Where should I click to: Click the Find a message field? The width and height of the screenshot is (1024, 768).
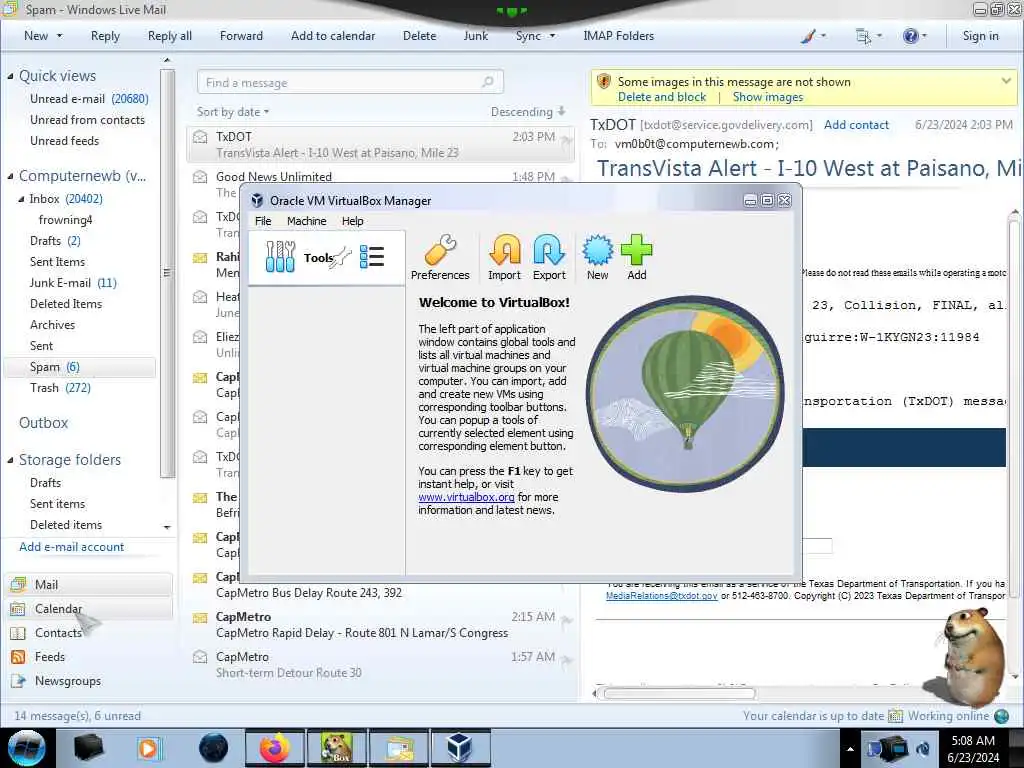[350, 82]
